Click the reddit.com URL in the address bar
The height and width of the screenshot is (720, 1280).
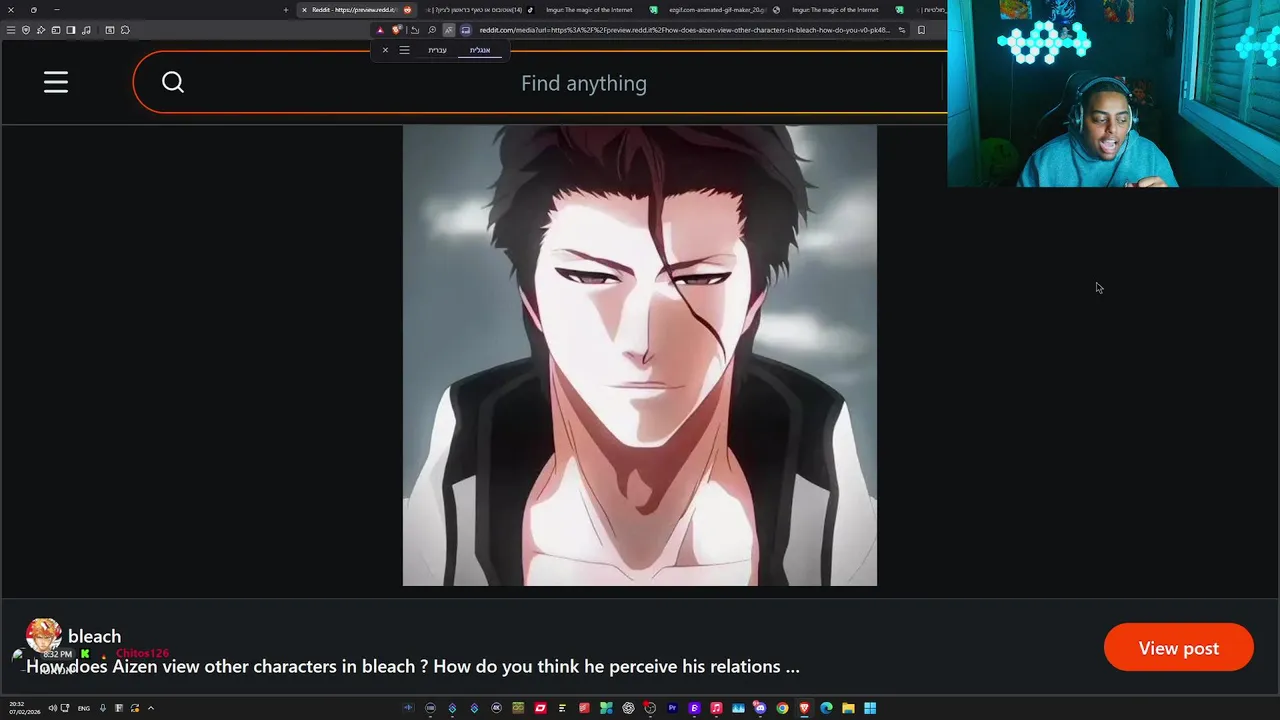click(684, 30)
